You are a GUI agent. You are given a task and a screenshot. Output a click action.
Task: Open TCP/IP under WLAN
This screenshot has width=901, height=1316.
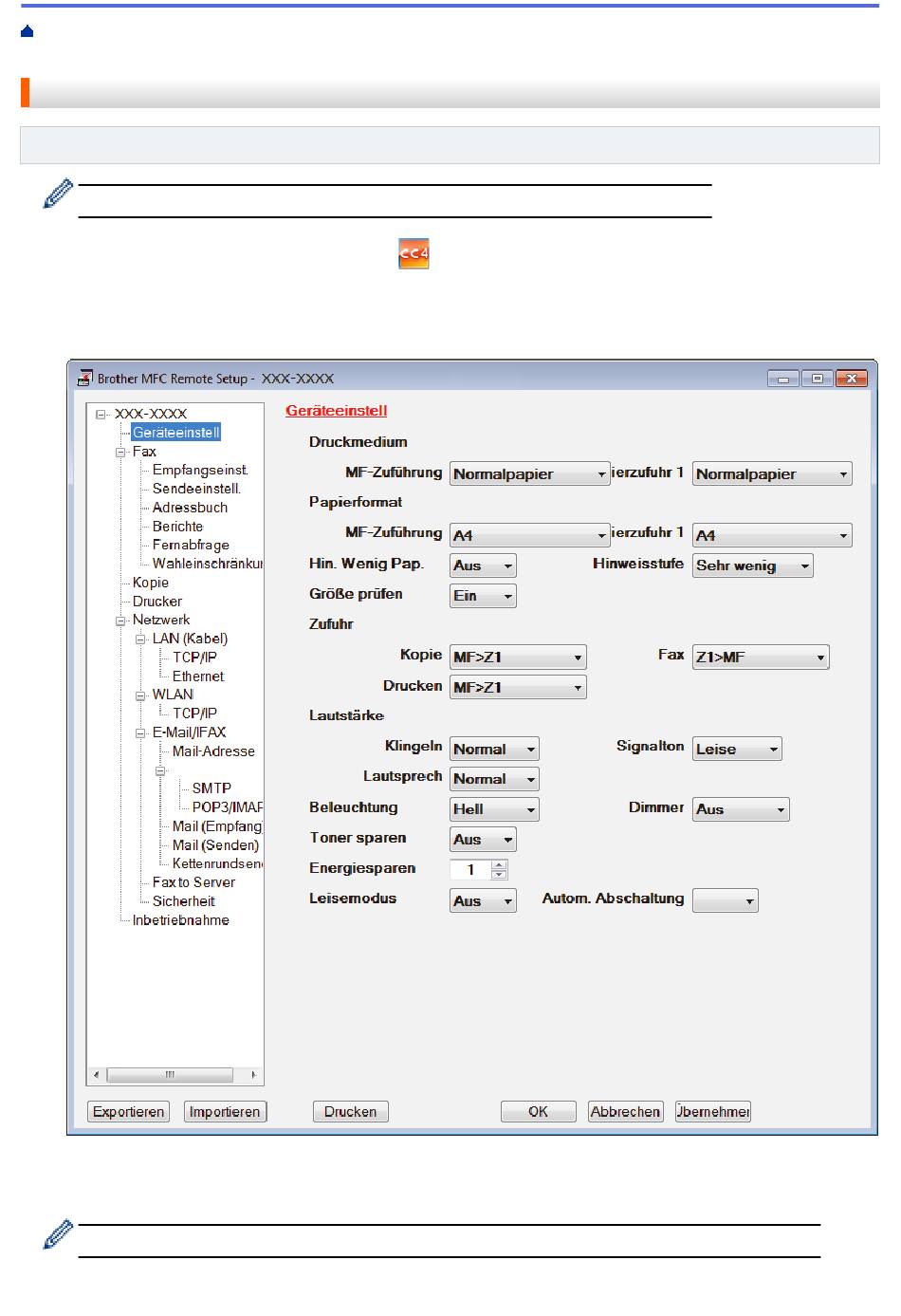194,714
